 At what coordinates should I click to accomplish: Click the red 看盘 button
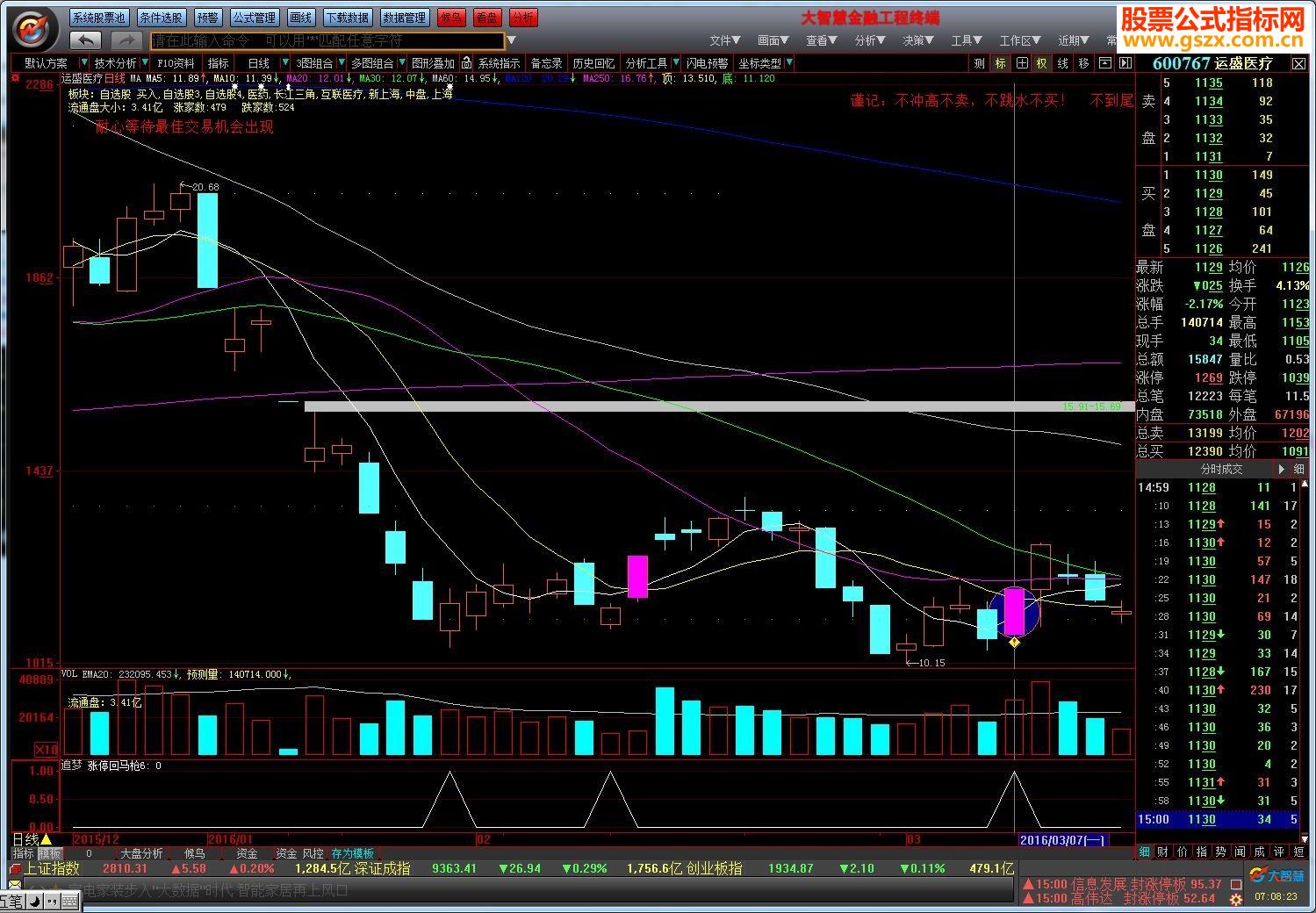487,18
